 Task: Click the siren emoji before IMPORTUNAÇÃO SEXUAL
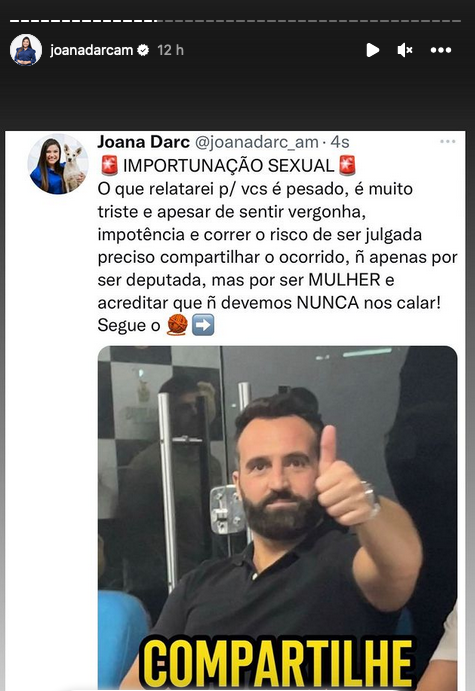coord(109,165)
